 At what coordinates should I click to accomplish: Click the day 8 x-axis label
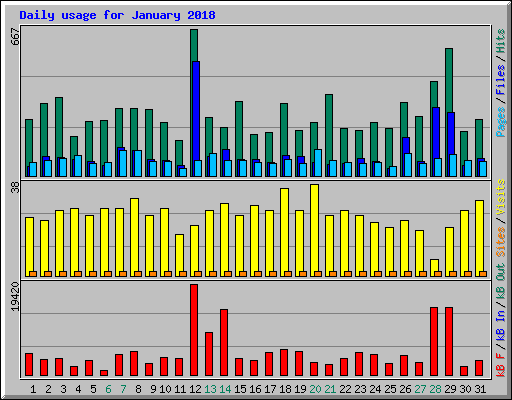[138, 389]
